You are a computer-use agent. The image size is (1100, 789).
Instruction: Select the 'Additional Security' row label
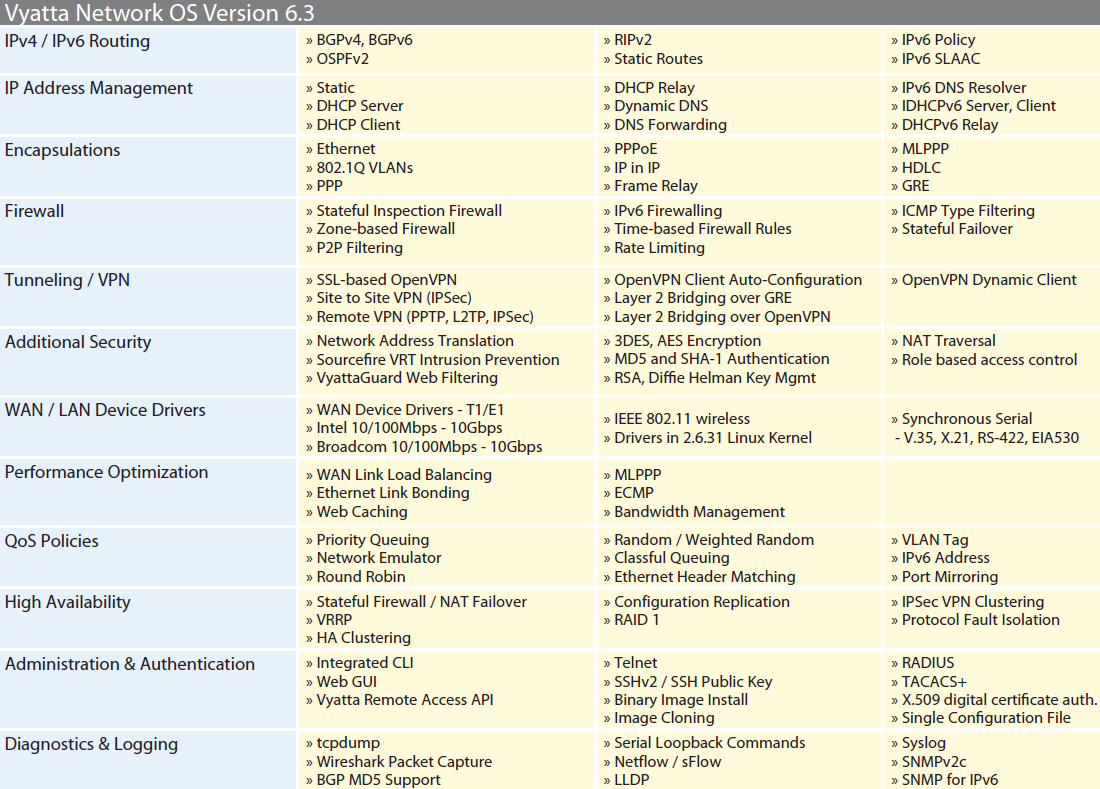(78, 342)
